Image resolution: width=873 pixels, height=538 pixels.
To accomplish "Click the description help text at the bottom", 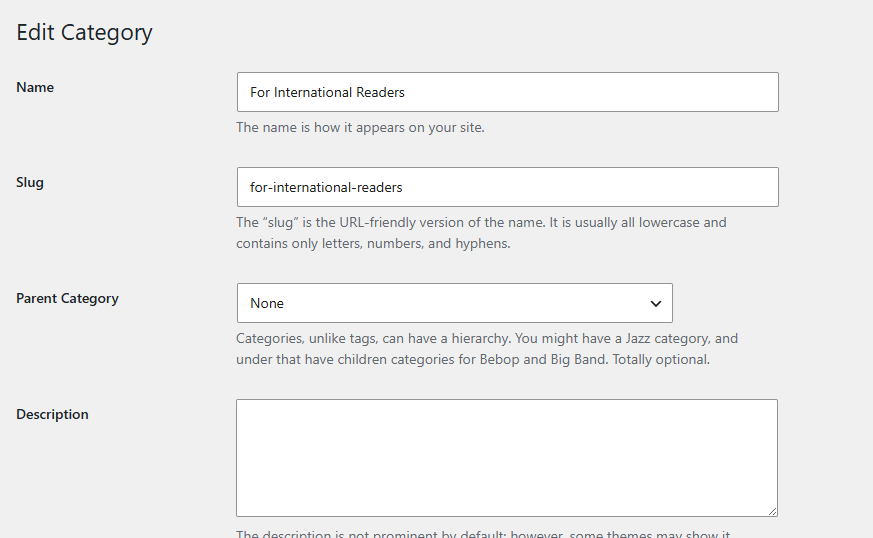I will click(x=483, y=534).
